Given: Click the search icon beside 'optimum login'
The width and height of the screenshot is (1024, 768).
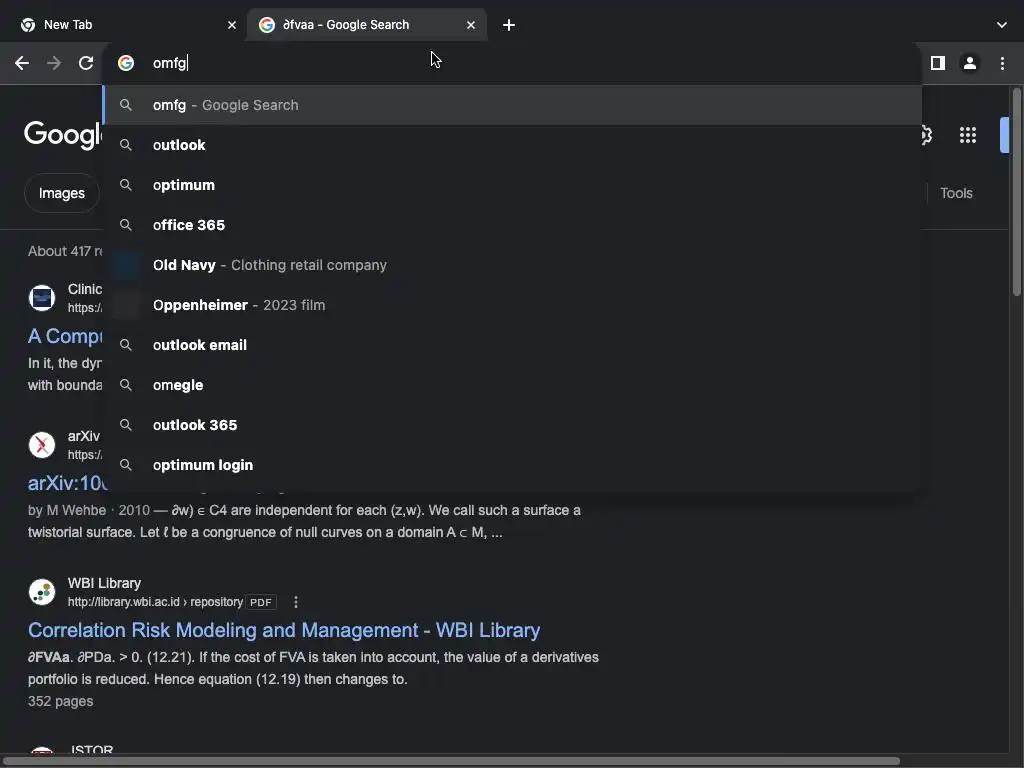Looking at the screenshot, I should point(126,465).
